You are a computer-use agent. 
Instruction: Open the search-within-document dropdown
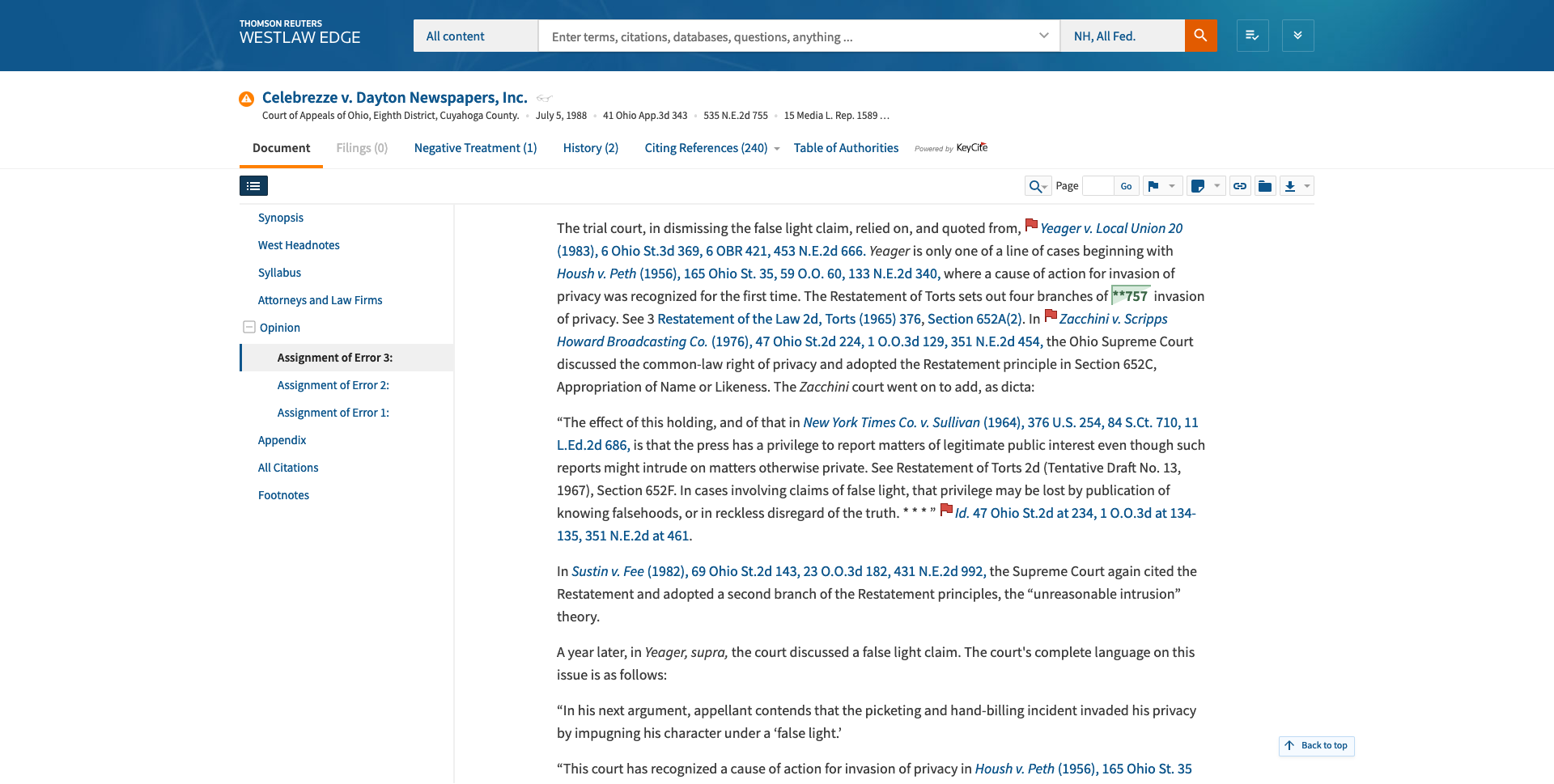pyautogui.click(x=1038, y=186)
